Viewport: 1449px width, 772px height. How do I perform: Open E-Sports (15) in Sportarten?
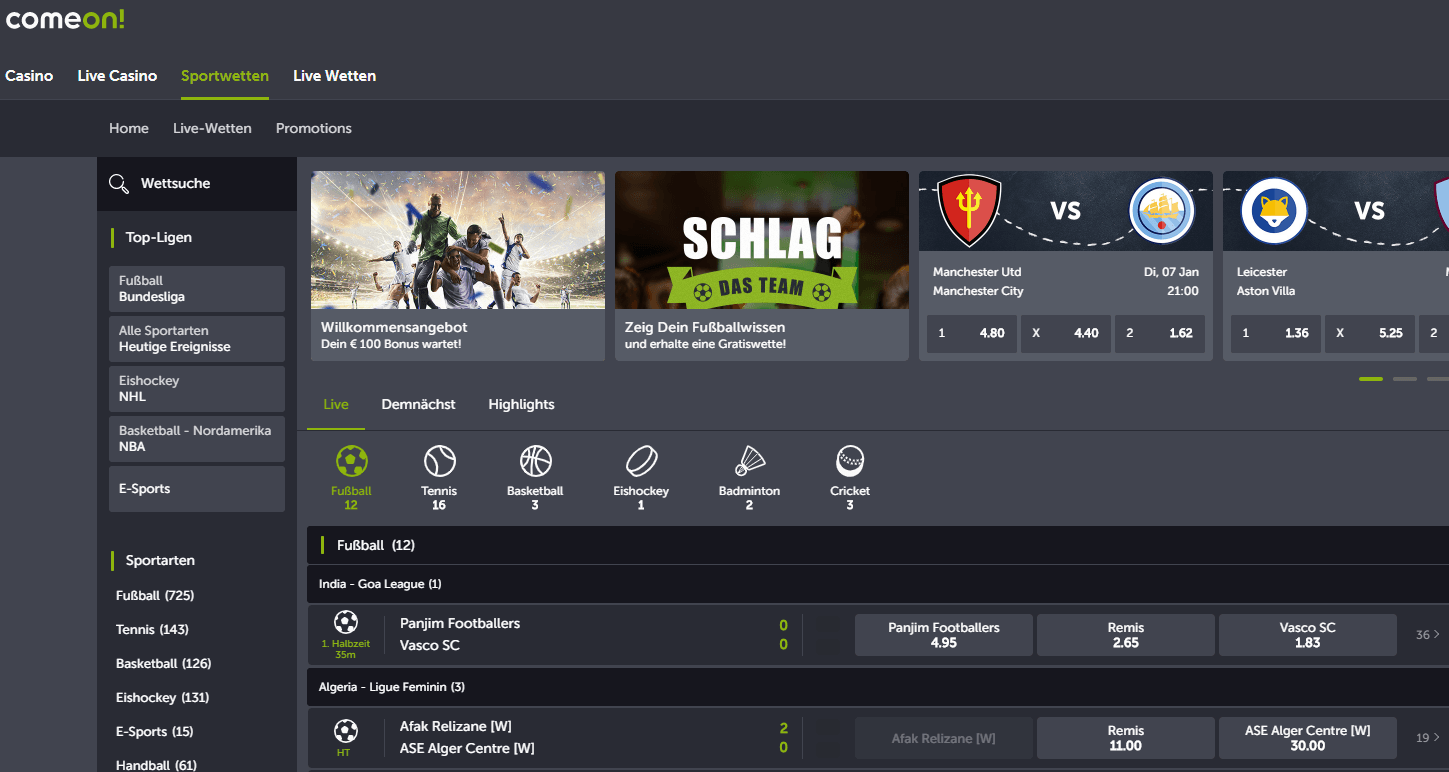coord(155,731)
